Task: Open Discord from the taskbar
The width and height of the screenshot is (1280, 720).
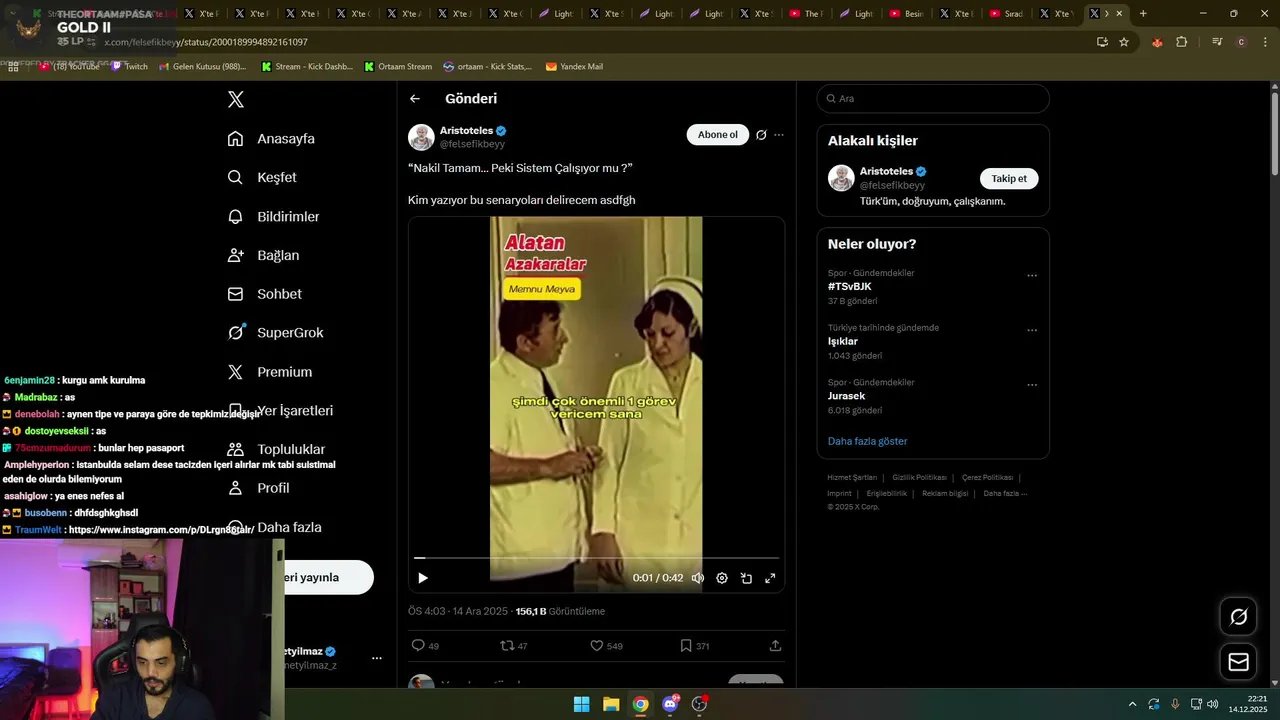Action: pos(670,704)
